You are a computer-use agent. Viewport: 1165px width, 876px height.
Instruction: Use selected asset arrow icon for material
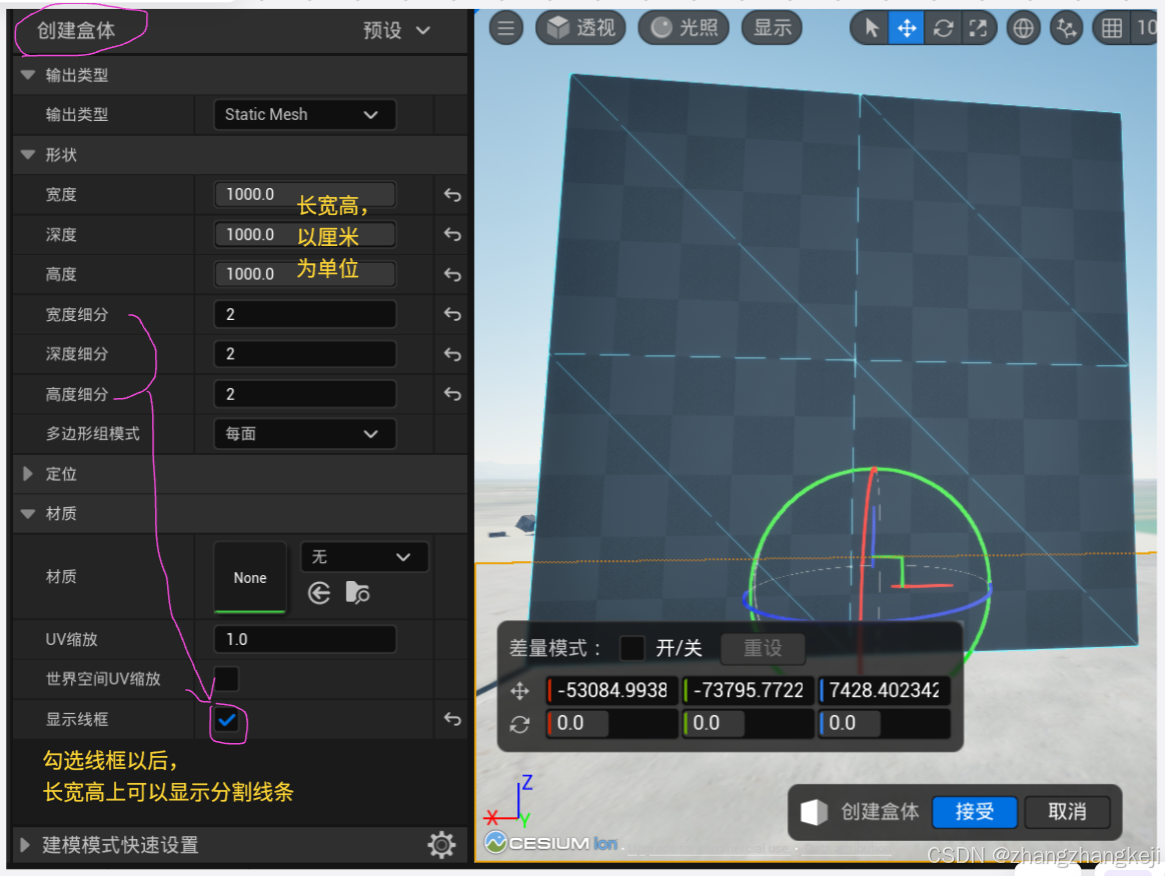pos(319,593)
